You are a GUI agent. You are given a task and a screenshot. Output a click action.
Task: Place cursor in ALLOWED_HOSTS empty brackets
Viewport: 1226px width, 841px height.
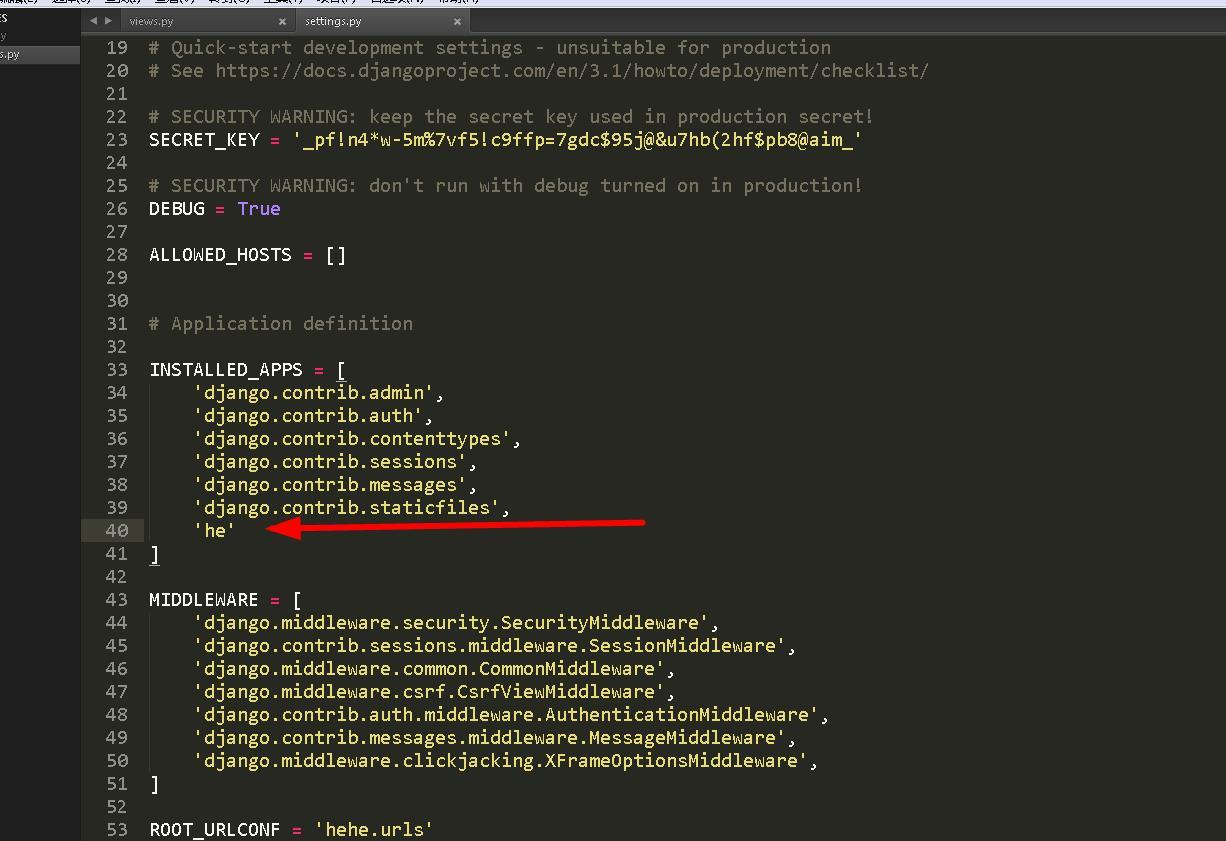(x=336, y=254)
